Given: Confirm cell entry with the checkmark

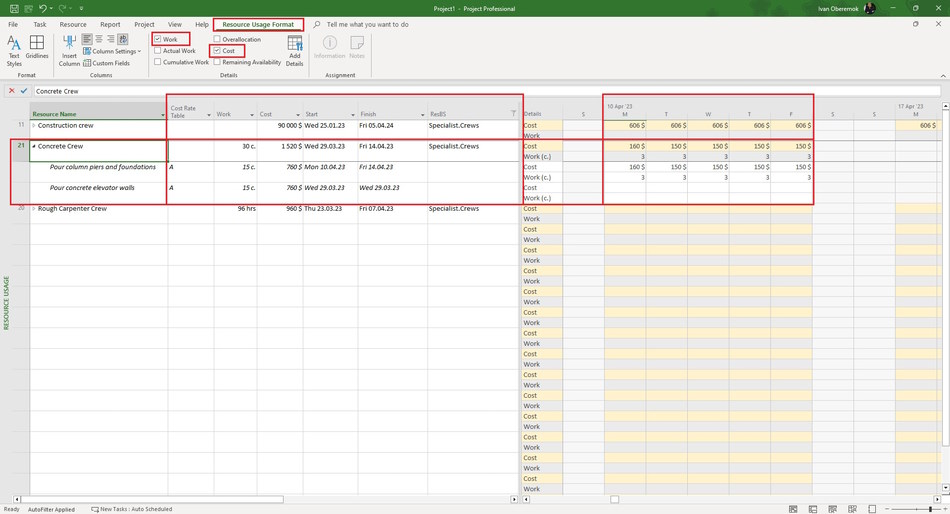Looking at the screenshot, I should [x=24, y=90].
